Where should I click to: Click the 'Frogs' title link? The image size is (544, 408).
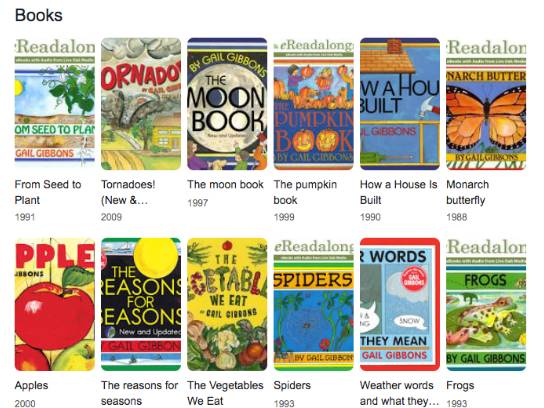pos(460,385)
